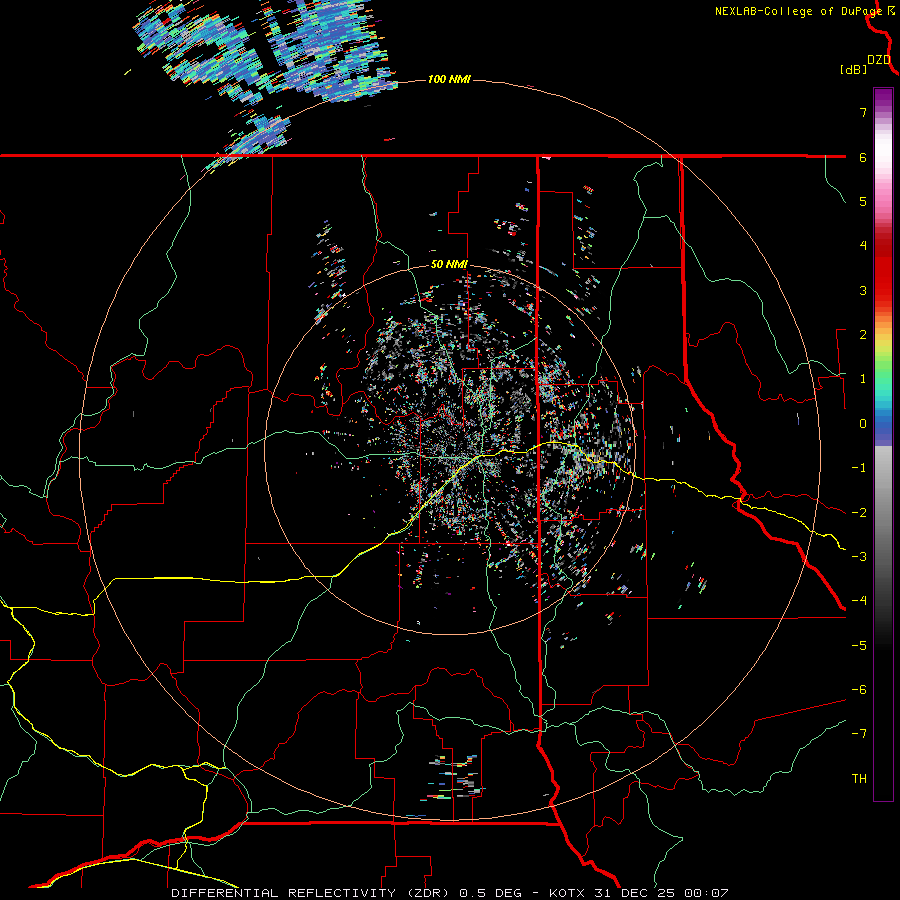Click the 6 value on the colorbar scale
The height and width of the screenshot is (900, 900).
pos(863,157)
